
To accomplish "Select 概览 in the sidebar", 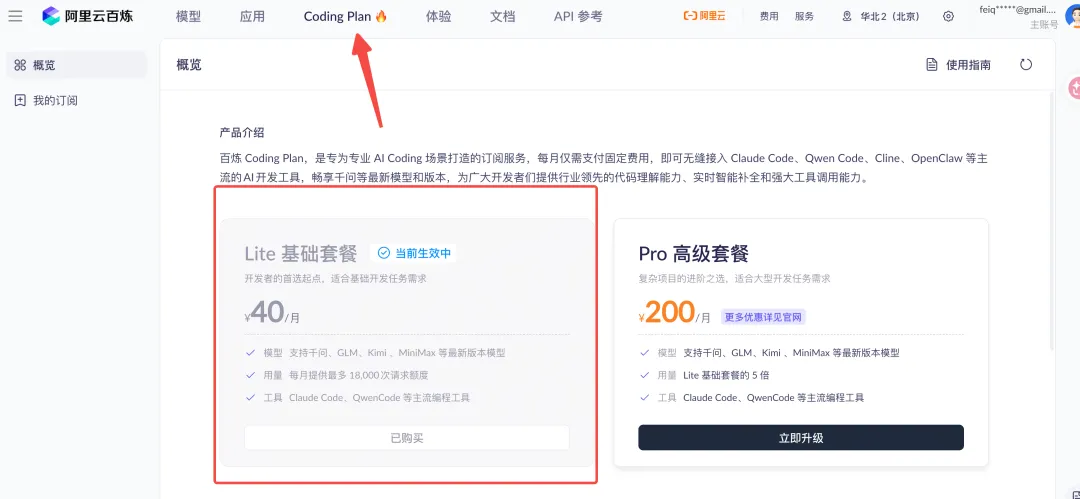I will point(77,65).
